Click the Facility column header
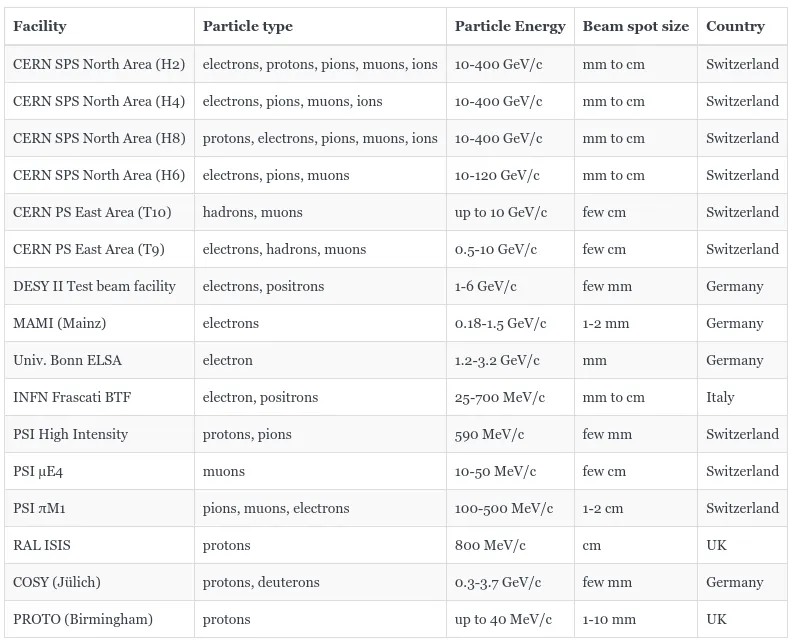 99,26
